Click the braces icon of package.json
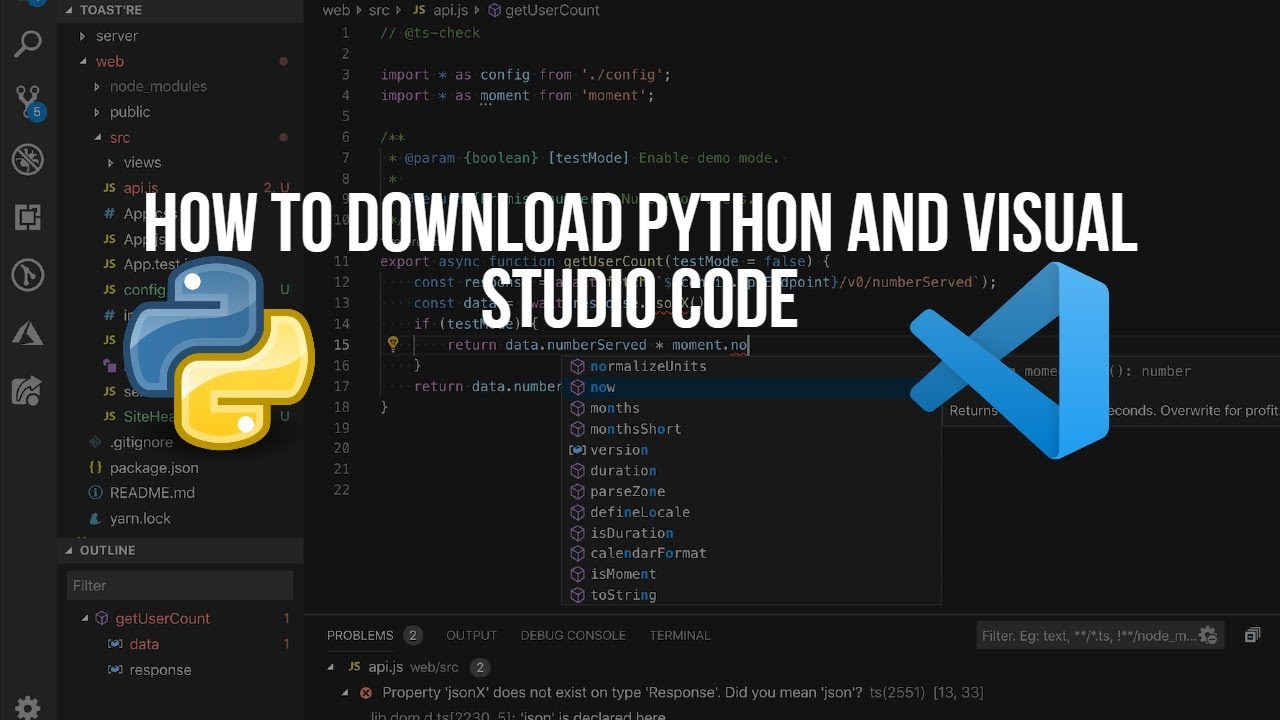Image resolution: width=1280 pixels, height=720 pixels. click(96, 467)
